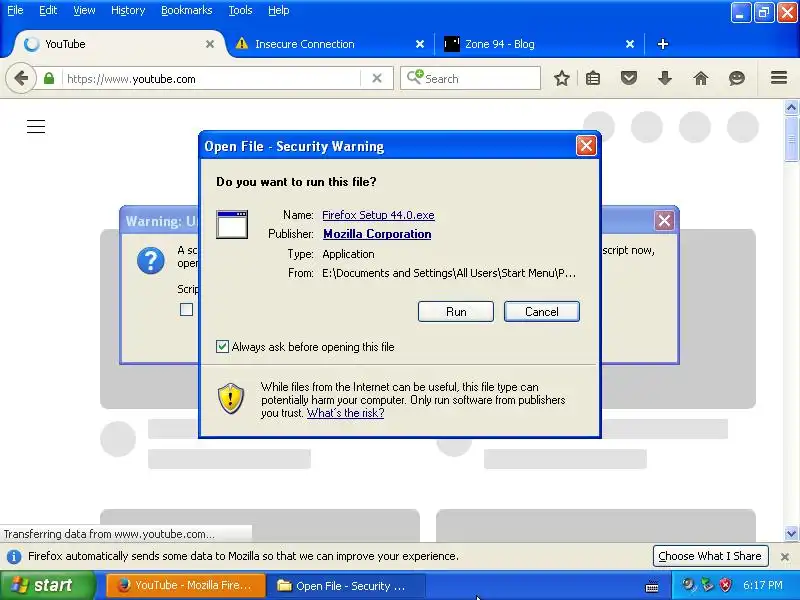
Task: Click the second tray network icon
Action: [x=707, y=585]
